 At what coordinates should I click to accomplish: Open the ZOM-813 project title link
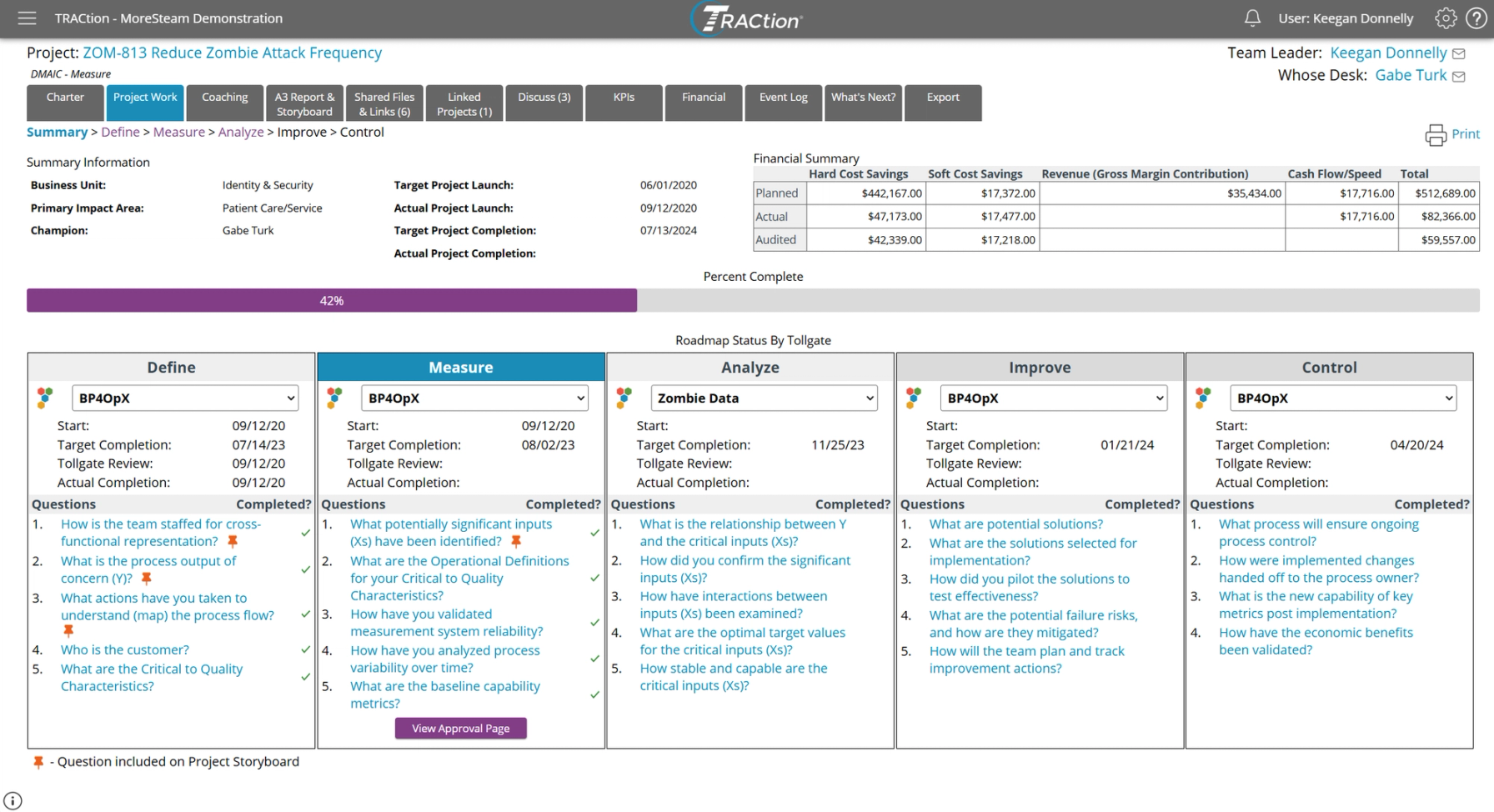232,53
